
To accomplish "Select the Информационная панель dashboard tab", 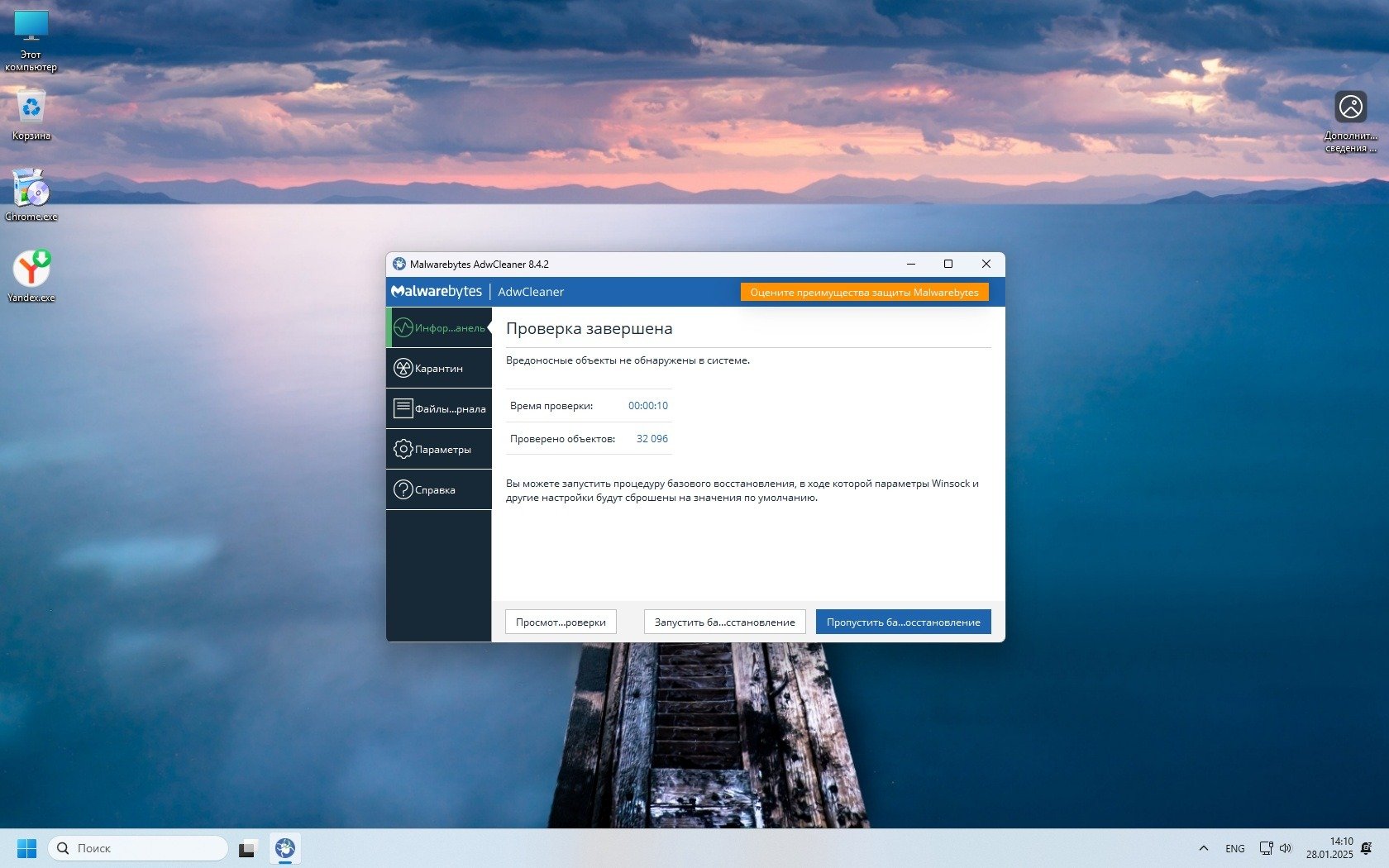I will pyautogui.click(x=438, y=327).
